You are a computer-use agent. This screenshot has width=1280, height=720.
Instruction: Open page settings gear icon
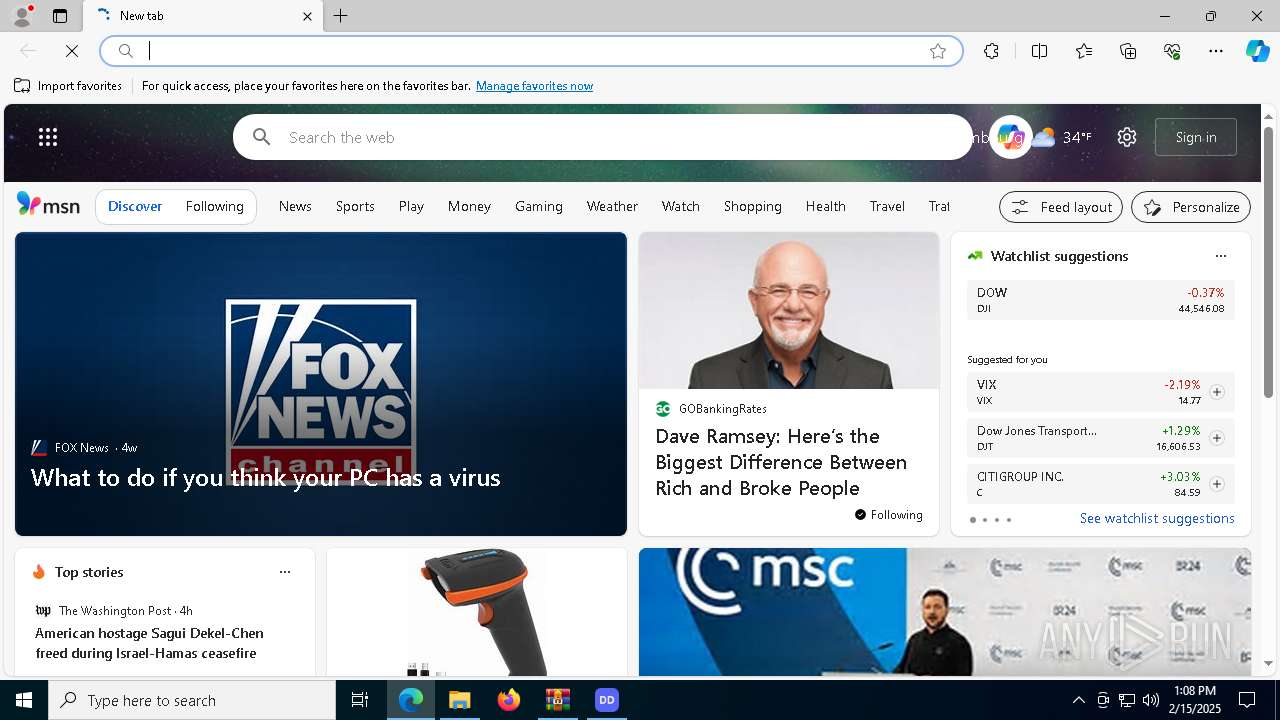(x=1127, y=137)
